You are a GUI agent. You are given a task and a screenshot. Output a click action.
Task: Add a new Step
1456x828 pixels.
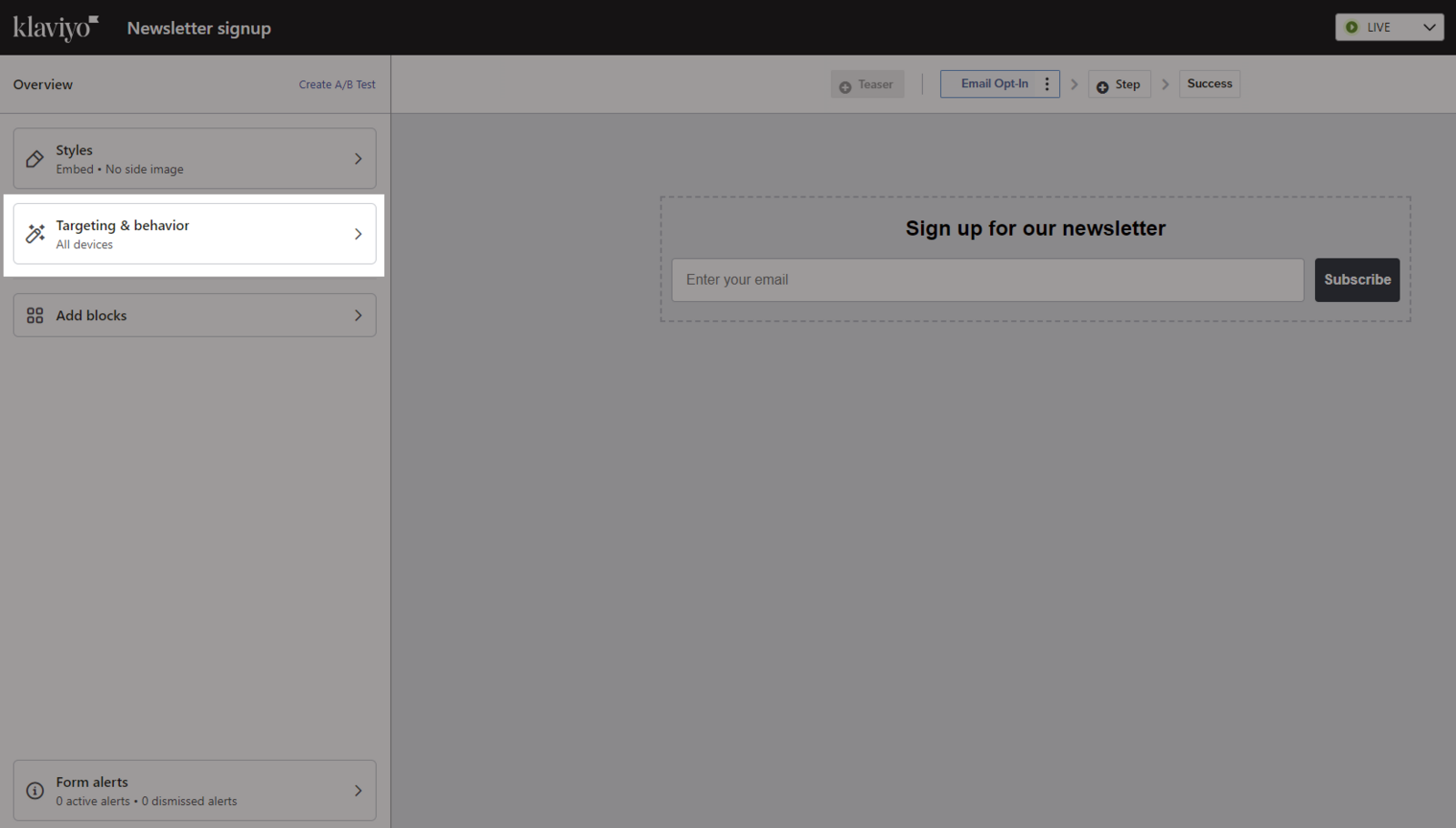1119,85
